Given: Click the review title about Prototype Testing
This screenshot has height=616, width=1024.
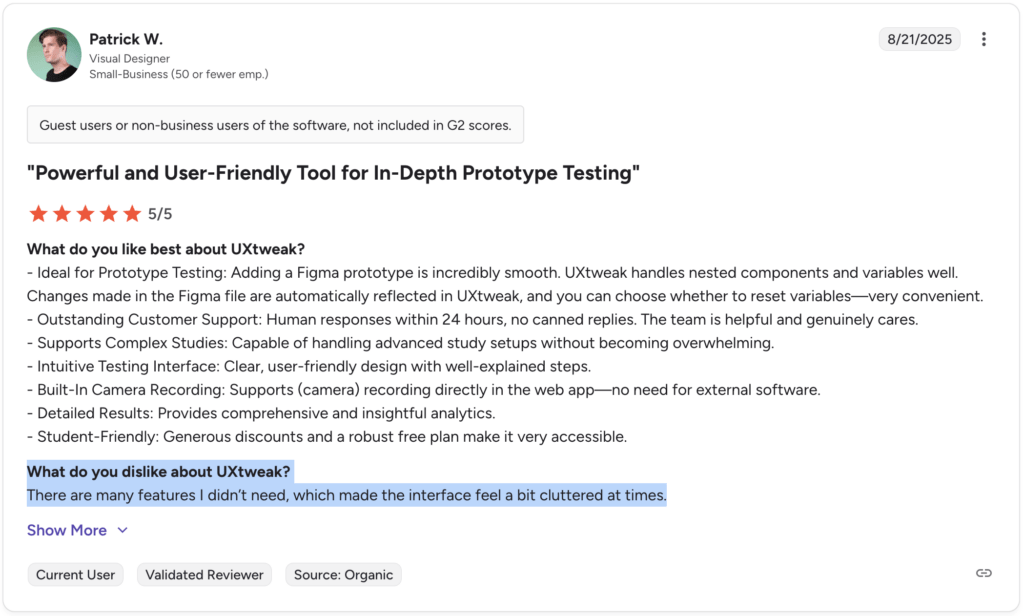Looking at the screenshot, I should [333, 173].
